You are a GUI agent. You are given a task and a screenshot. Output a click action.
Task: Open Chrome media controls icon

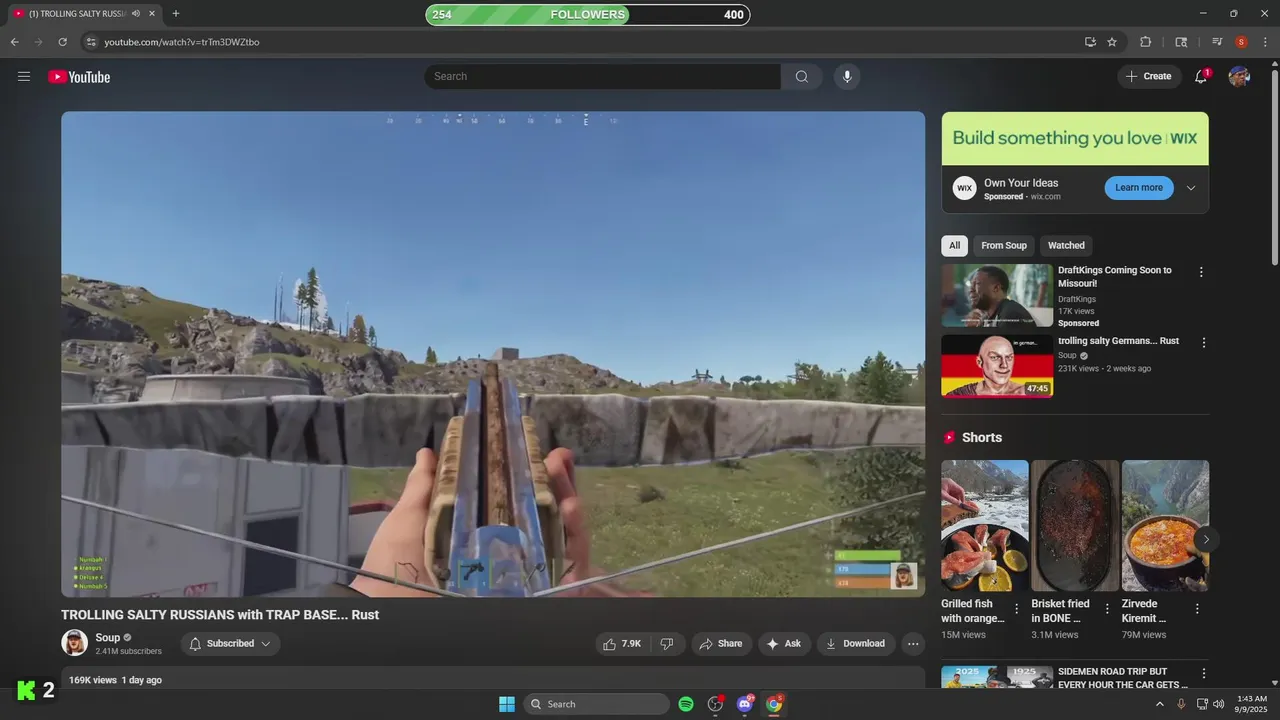[x=1217, y=42]
